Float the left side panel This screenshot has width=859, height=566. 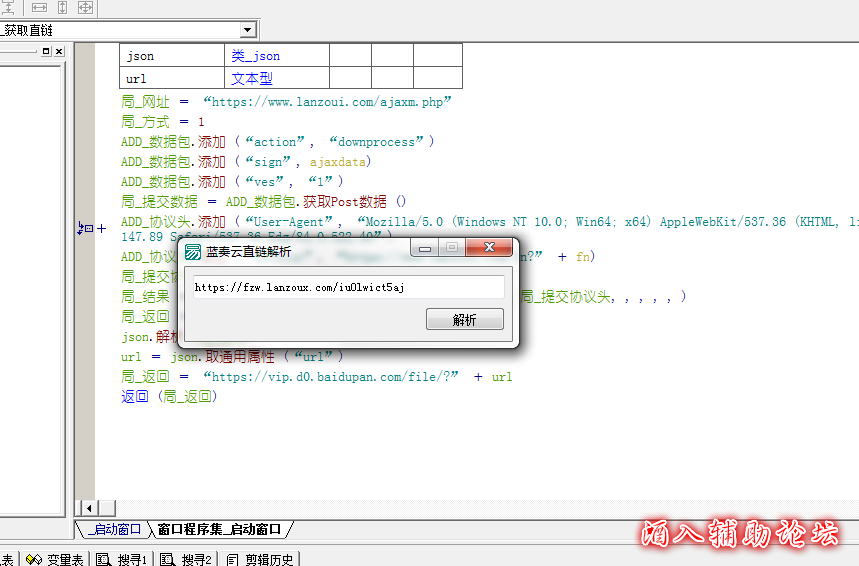[46, 51]
